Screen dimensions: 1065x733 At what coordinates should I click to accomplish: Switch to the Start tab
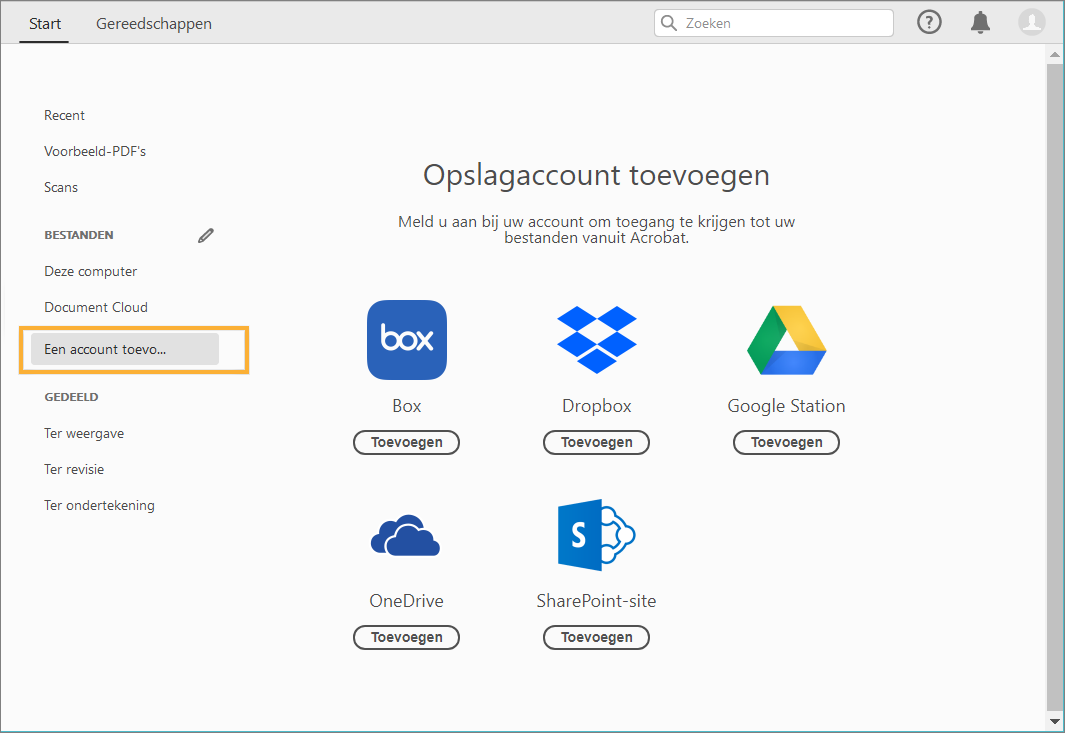pos(45,24)
